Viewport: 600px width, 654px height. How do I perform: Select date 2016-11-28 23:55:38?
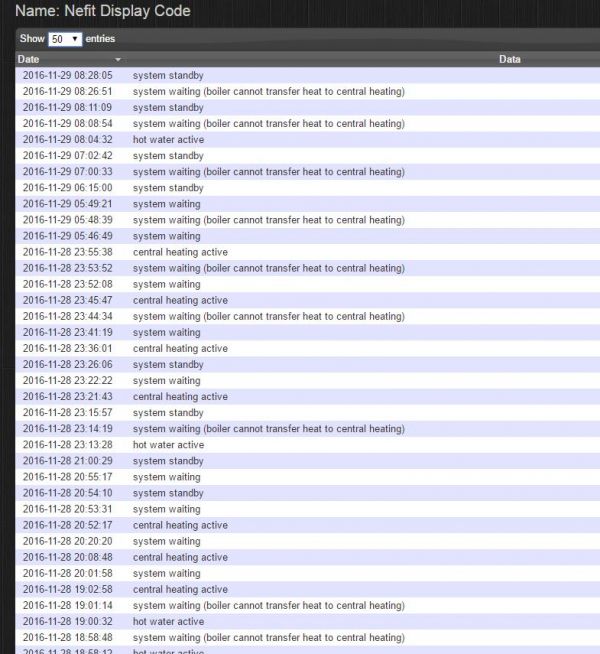tap(68, 252)
